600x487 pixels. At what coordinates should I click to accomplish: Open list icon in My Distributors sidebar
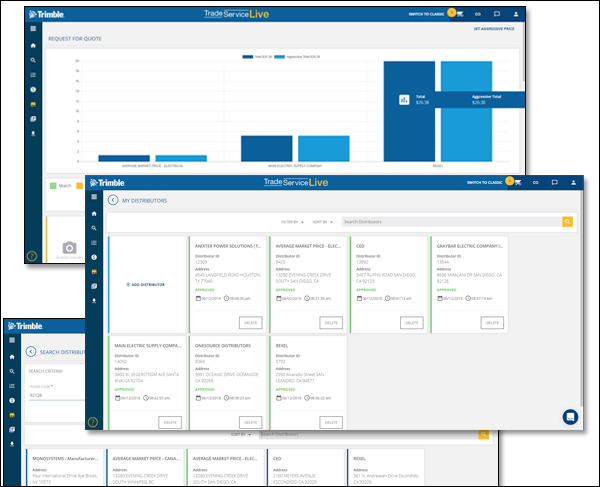pos(94,243)
